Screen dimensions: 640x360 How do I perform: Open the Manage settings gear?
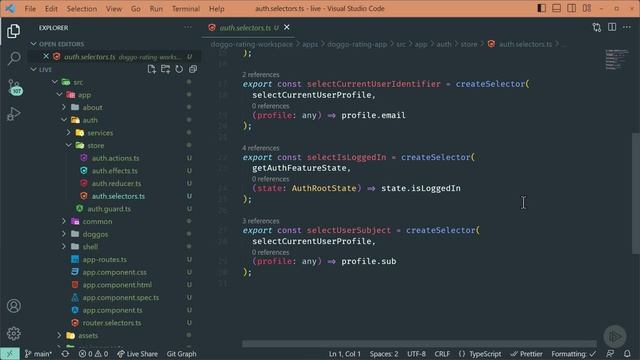click(x=13, y=333)
